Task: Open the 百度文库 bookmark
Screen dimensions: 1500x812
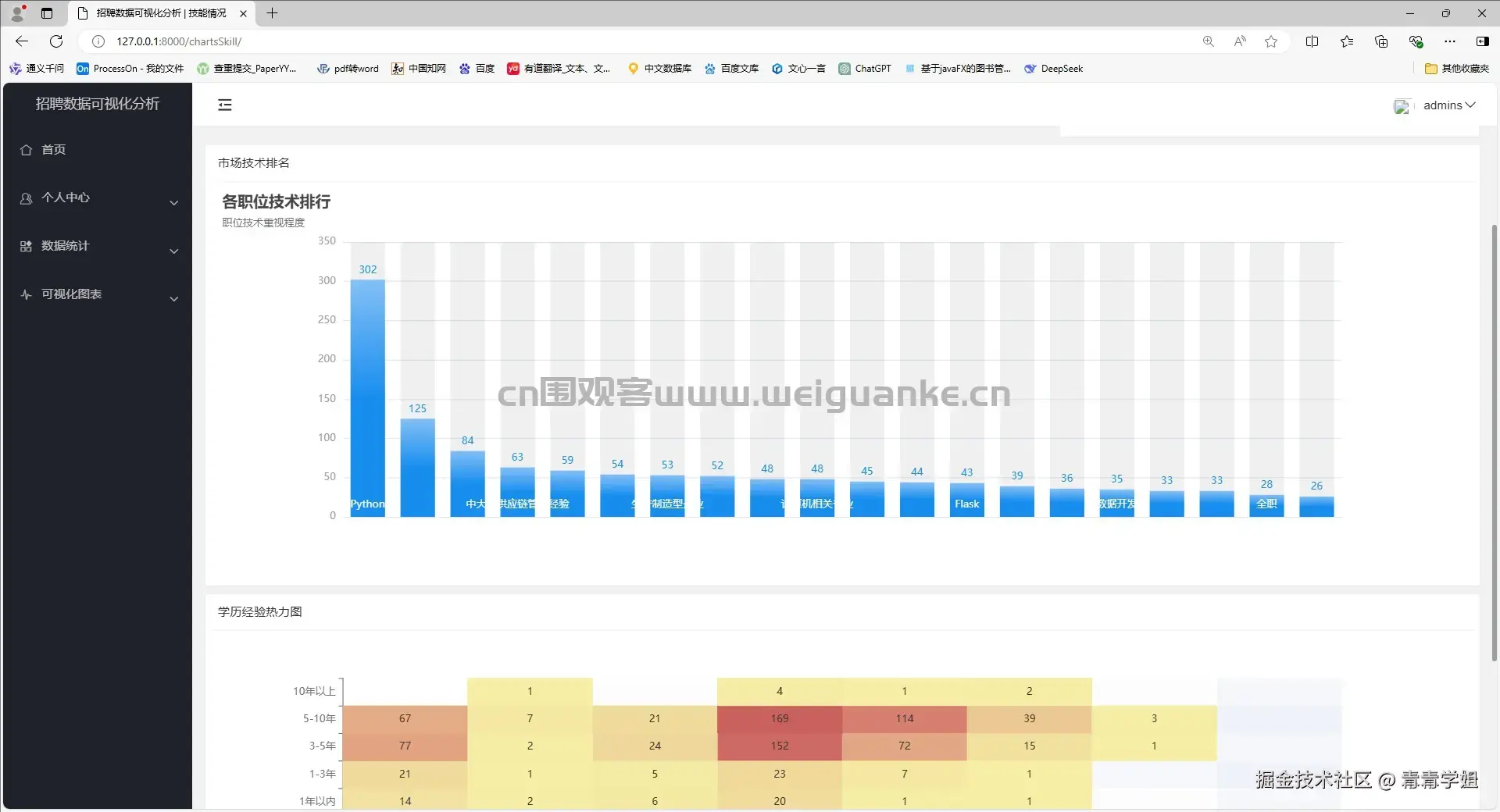Action: [731, 69]
